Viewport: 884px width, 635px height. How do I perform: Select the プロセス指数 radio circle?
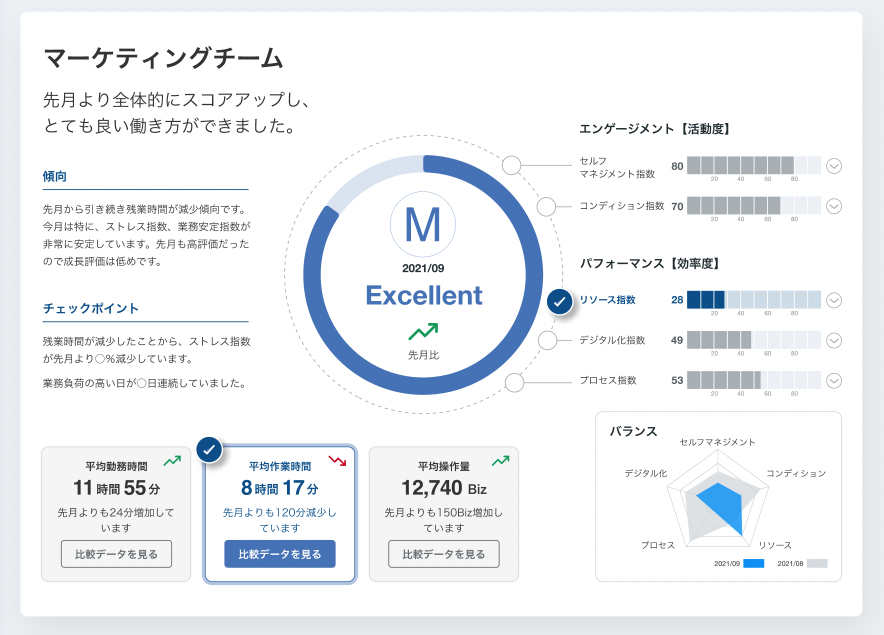(514, 381)
